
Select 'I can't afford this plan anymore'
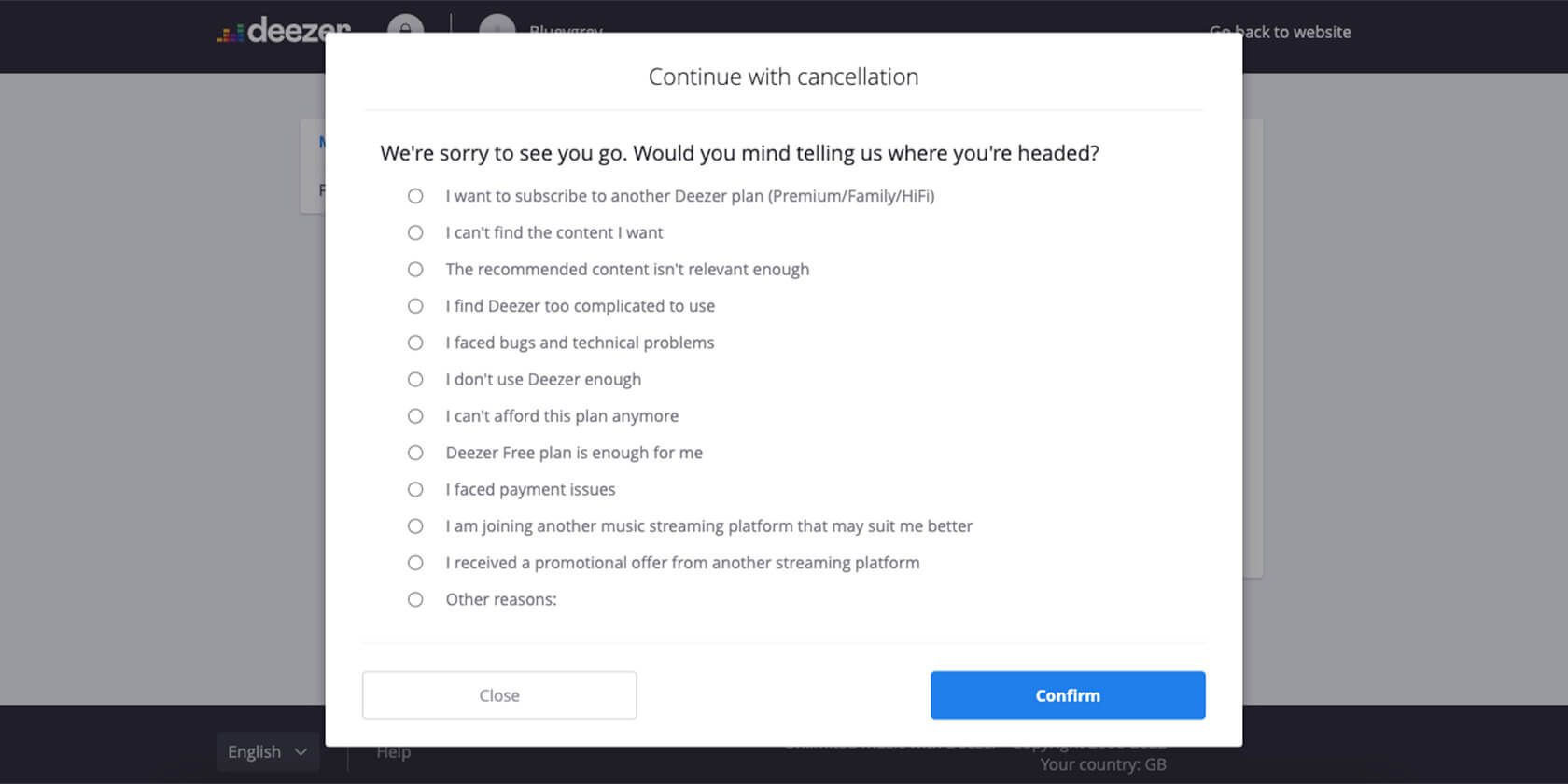415,415
